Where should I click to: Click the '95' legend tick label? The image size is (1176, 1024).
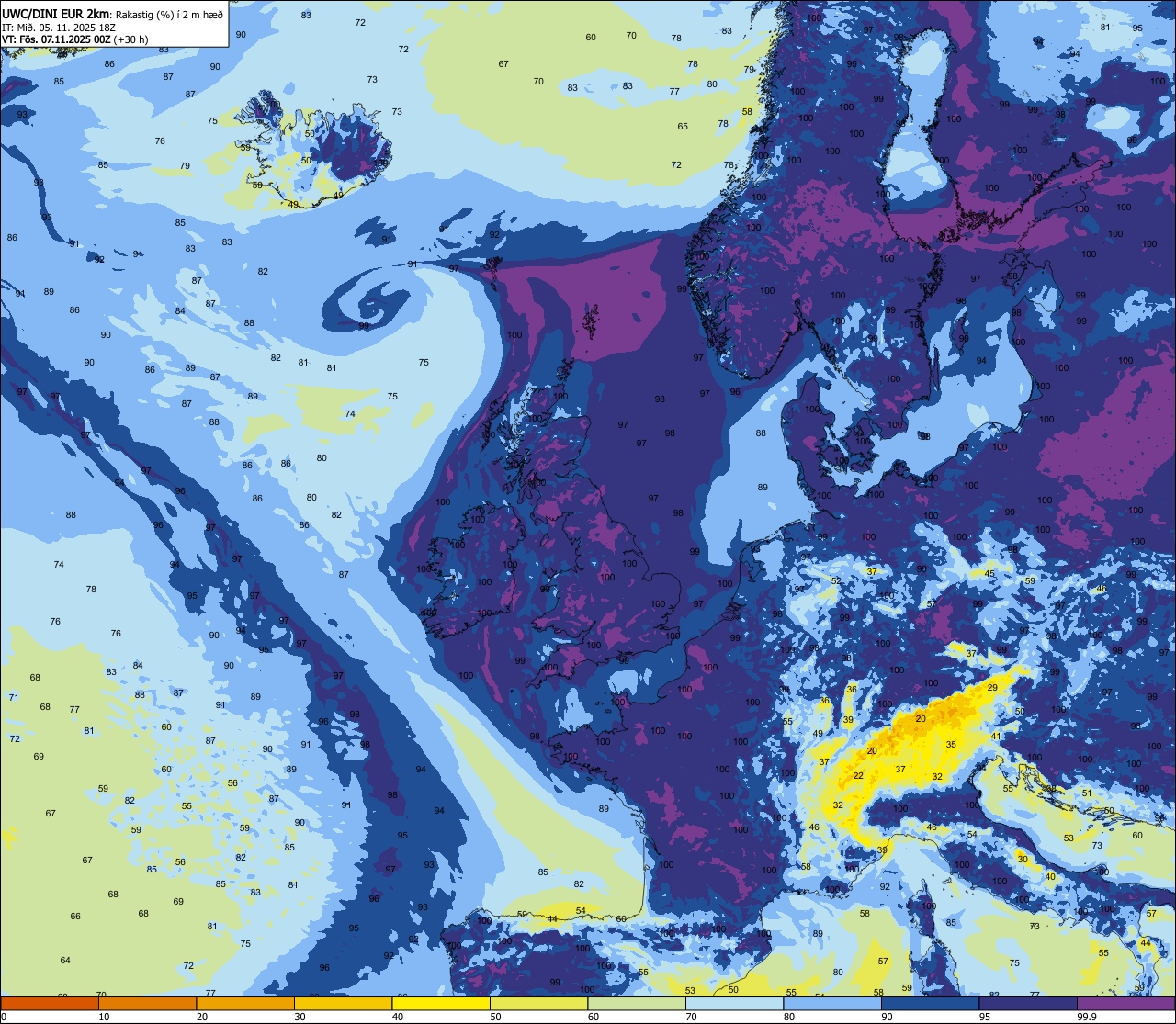984,1017
